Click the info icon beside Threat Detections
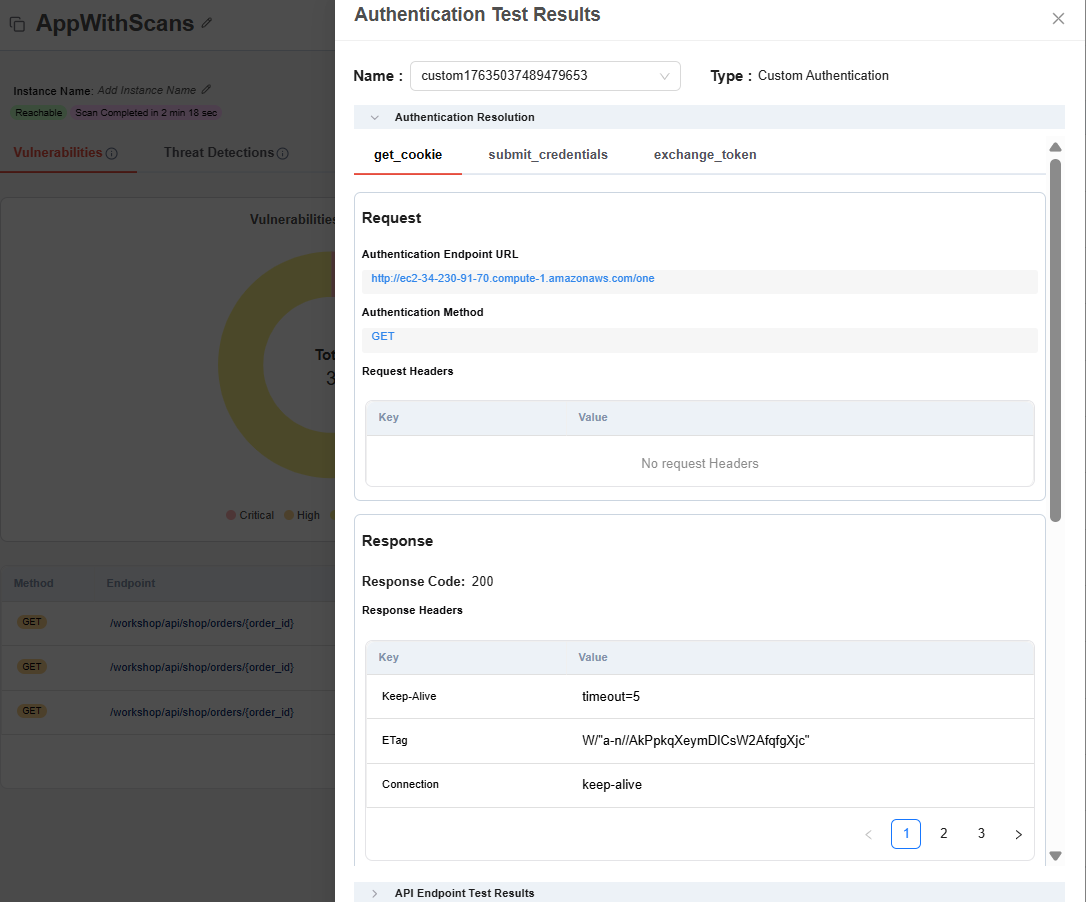This screenshot has height=902, width=1086. 283,154
